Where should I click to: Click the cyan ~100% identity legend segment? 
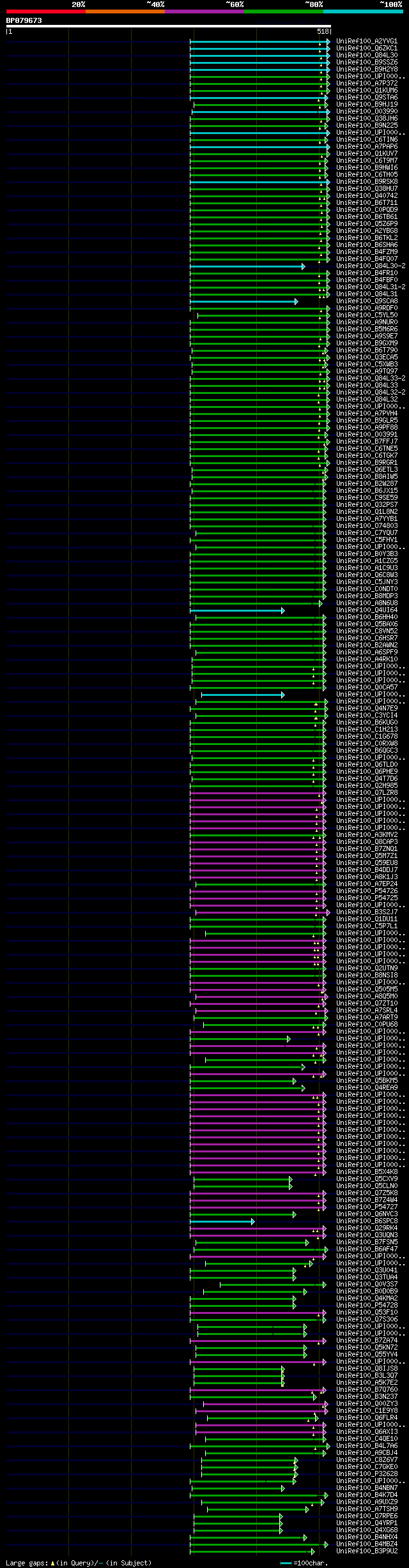(363, 11)
